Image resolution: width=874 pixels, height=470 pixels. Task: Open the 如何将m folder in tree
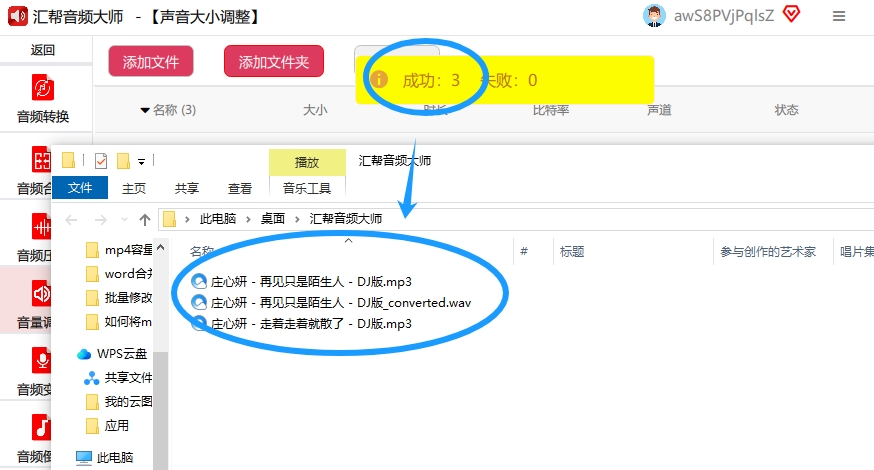(119, 322)
